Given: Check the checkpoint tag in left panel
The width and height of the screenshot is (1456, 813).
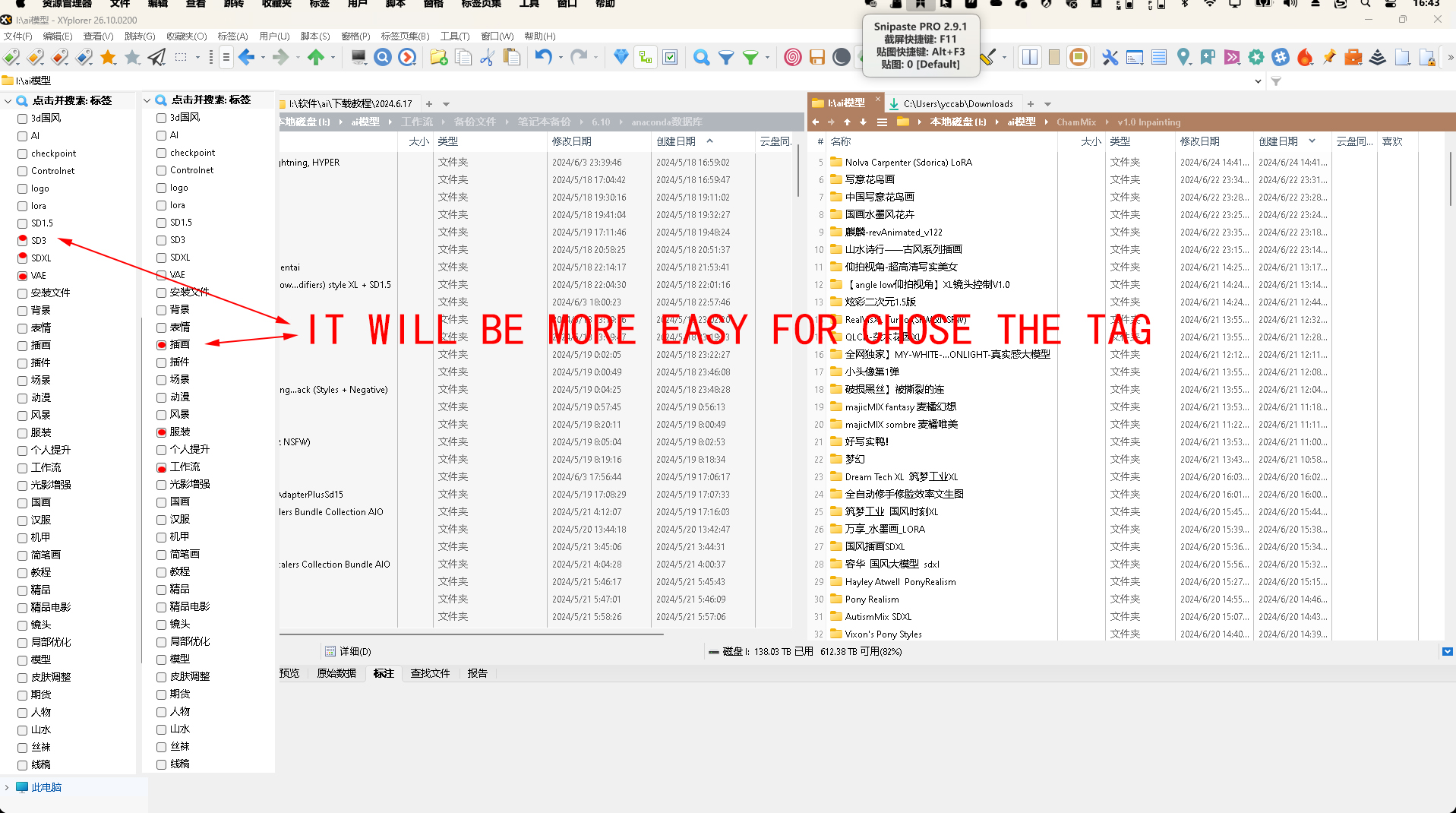Looking at the screenshot, I should 23,153.
